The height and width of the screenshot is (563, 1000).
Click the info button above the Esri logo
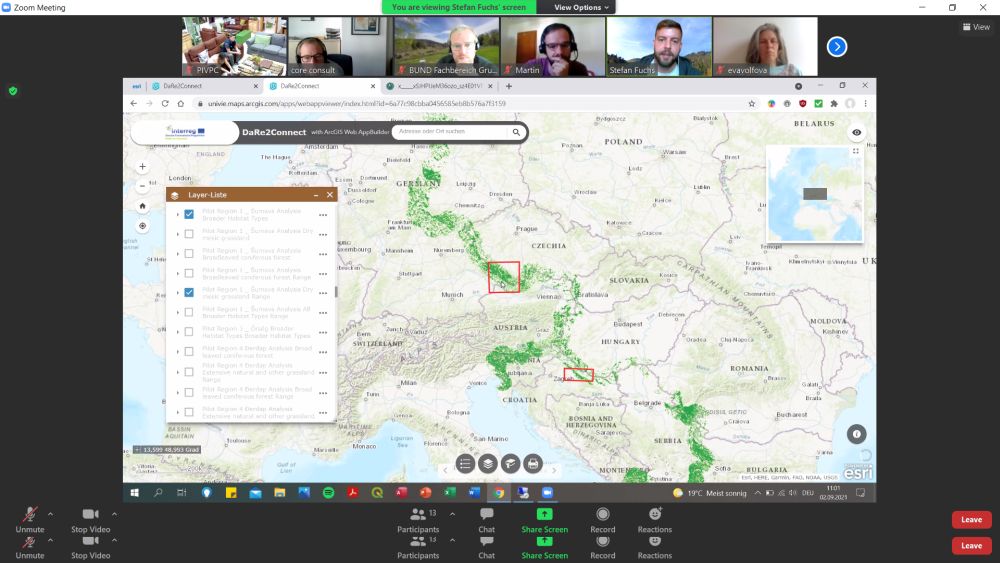[x=857, y=434]
